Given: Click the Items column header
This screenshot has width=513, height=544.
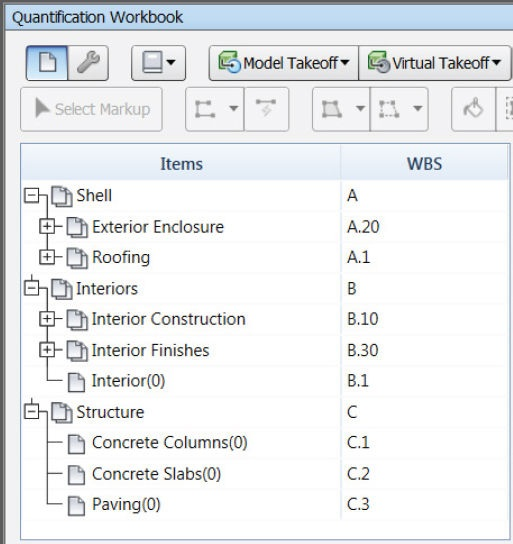Looking at the screenshot, I should tap(181, 163).
